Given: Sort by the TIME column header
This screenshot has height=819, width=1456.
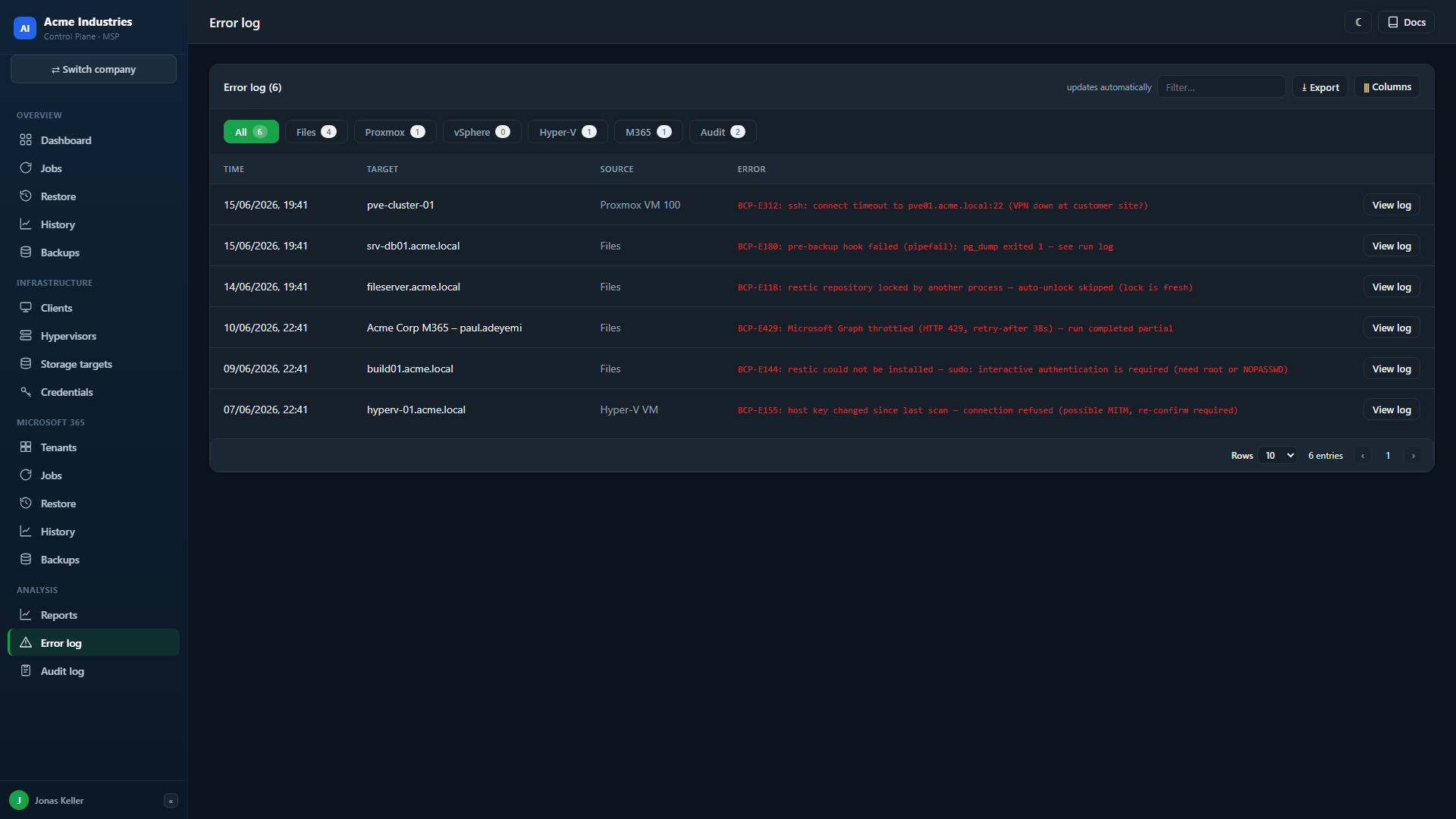Looking at the screenshot, I should pos(234,169).
